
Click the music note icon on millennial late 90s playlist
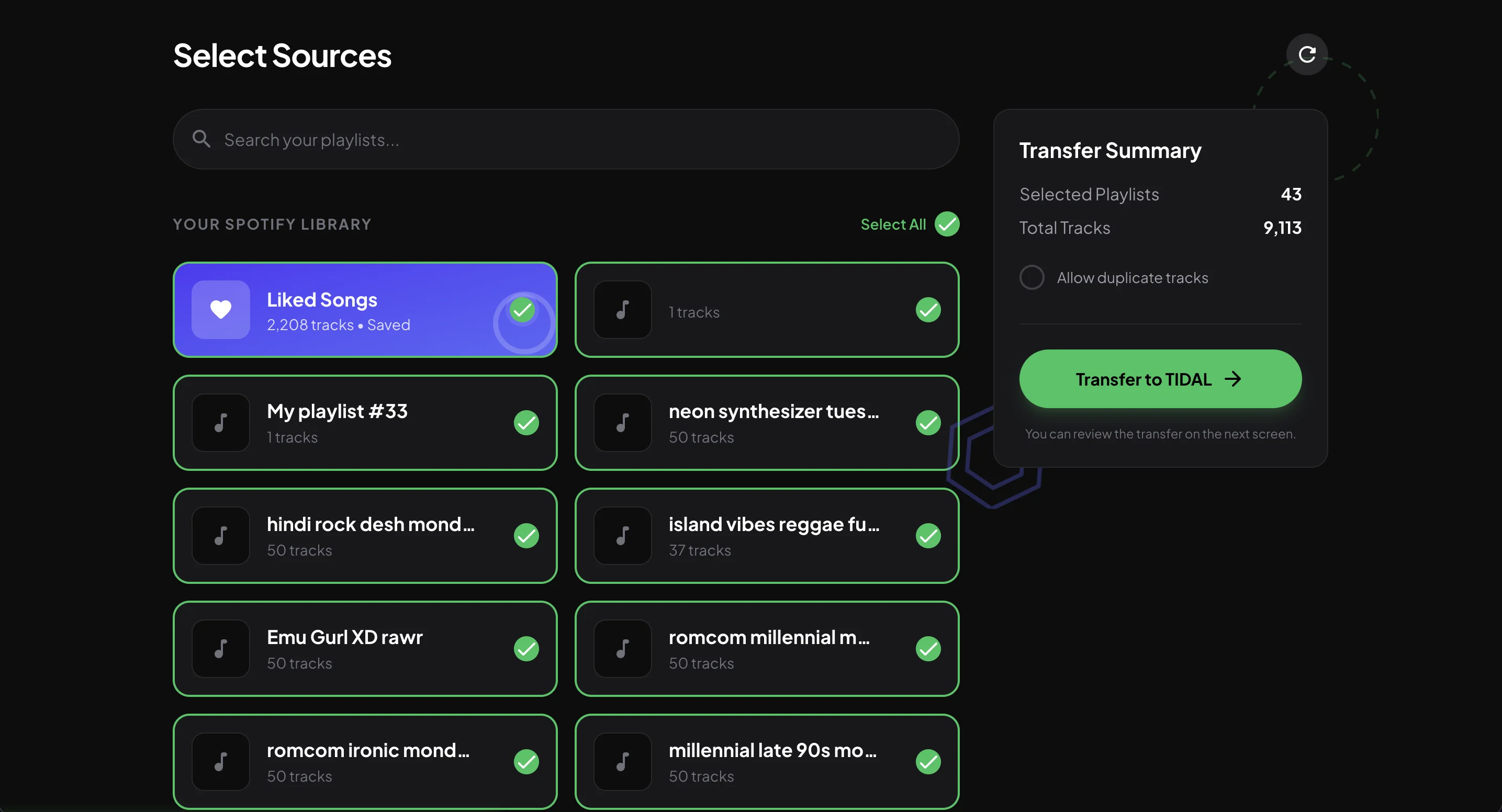(x=622, y=761)
